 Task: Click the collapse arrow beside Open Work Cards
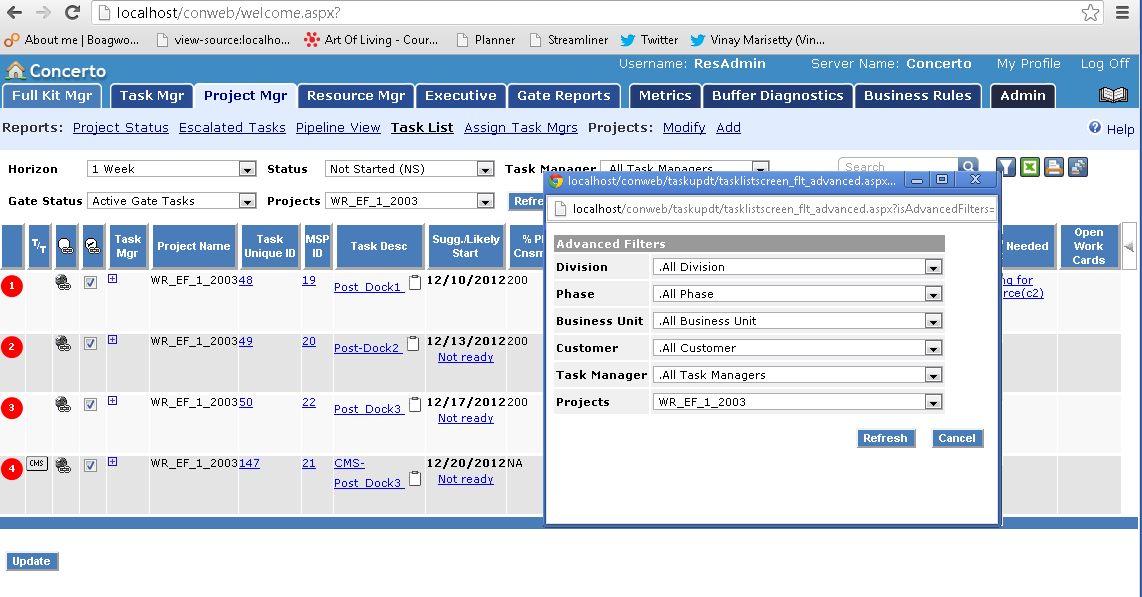pyautogui.click(x=1129, y=246)
